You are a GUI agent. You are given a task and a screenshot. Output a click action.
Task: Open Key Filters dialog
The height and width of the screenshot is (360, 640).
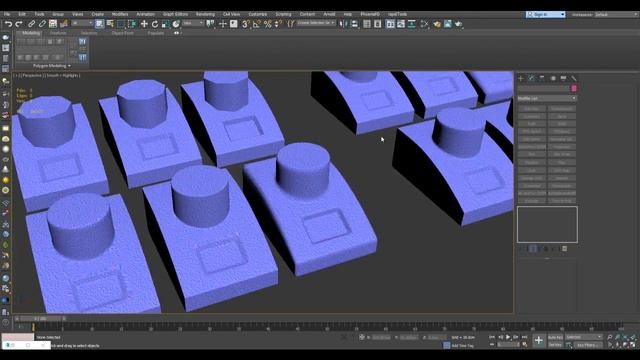[x=588, y=345]
